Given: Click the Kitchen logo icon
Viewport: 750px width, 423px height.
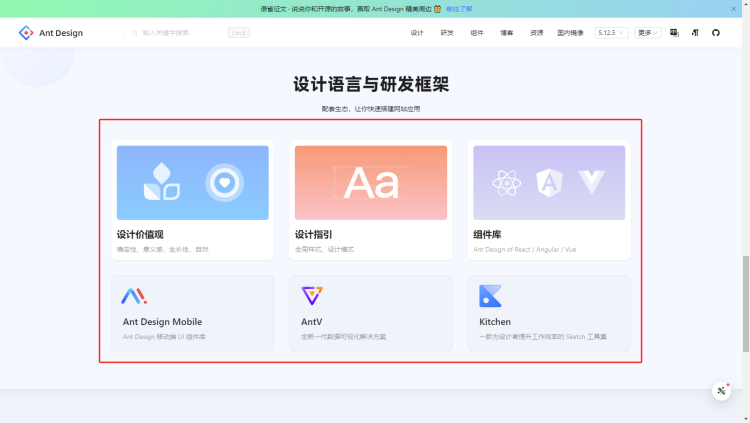Looking at the screenshot, I should click(x=490, y=296).
